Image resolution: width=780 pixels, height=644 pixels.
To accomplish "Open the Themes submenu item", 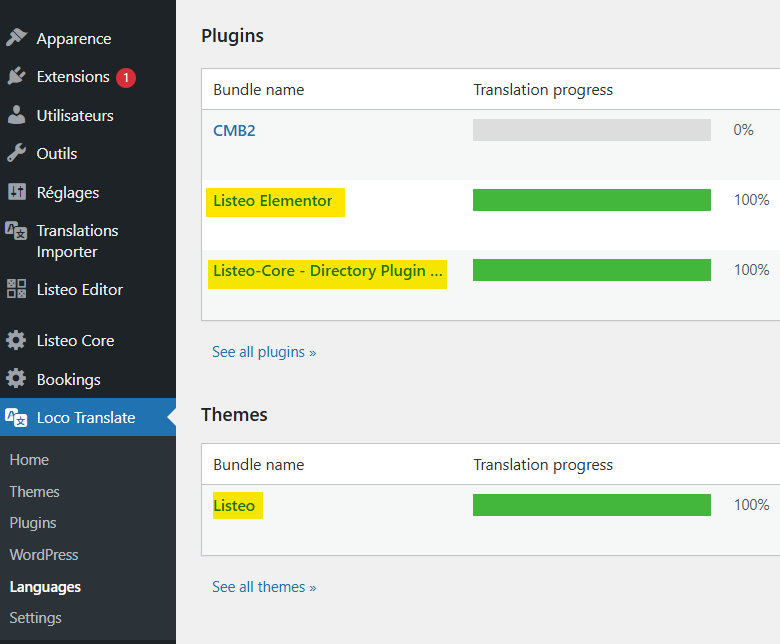I will tap(34, 492).
